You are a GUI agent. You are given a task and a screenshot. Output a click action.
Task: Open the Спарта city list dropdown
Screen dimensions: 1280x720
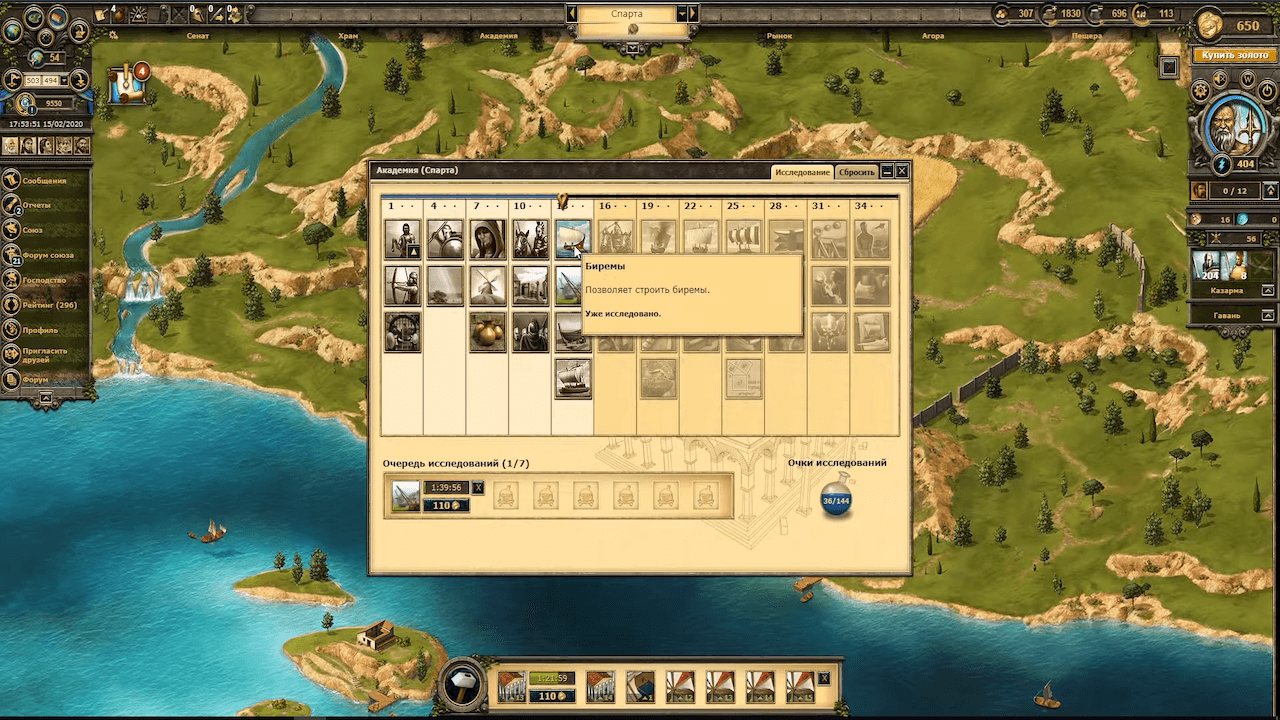pyautogui.click(x=682, y=14)
